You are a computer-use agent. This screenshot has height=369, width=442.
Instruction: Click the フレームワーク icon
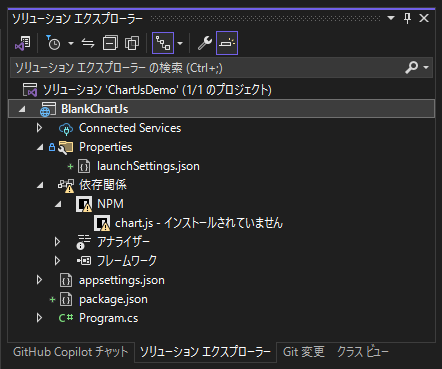pos(84,261)
